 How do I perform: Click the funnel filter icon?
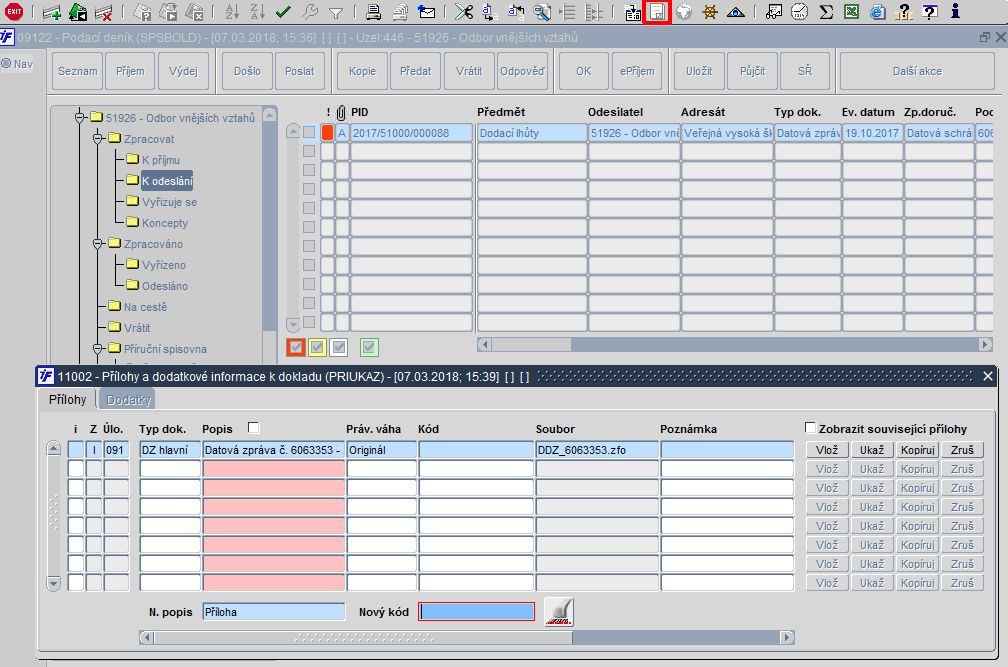[x=336, y=12]
